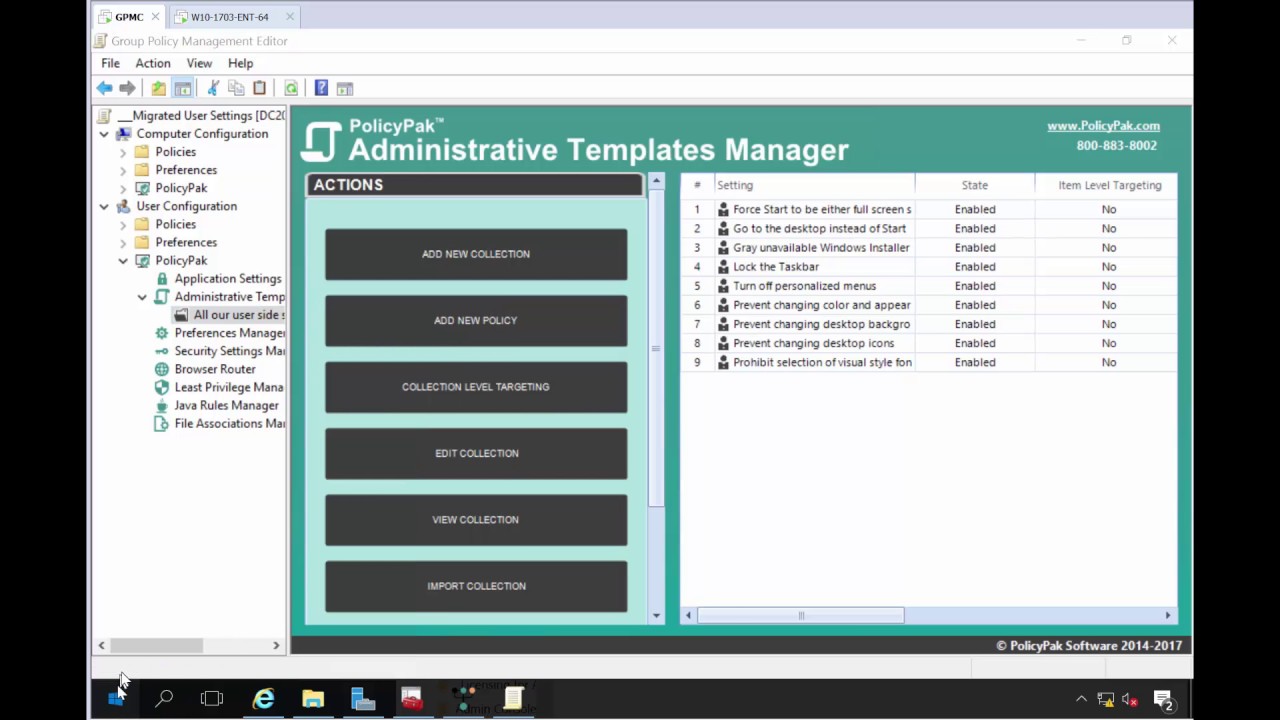Click the Back arrow toolbar icon
The height and width of the screenshot is (720, 1280).
click(x=104, y=88)
